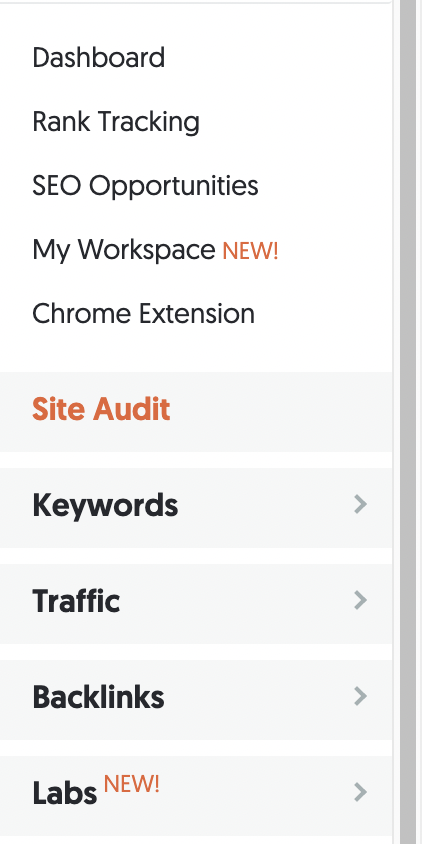Select Chrome Extension link

point(143,314)
